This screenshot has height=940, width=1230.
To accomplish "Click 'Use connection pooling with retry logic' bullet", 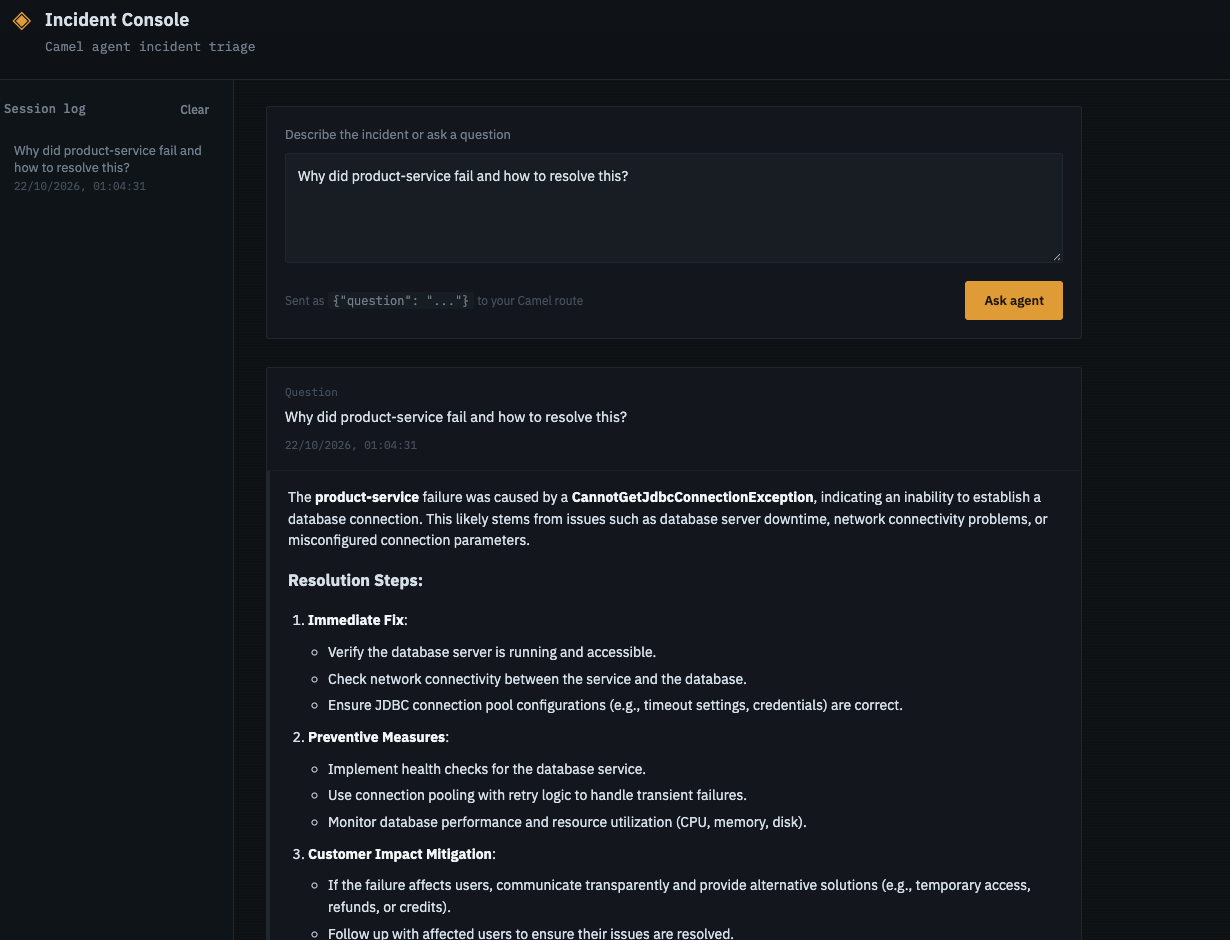I will coord(537,795).
